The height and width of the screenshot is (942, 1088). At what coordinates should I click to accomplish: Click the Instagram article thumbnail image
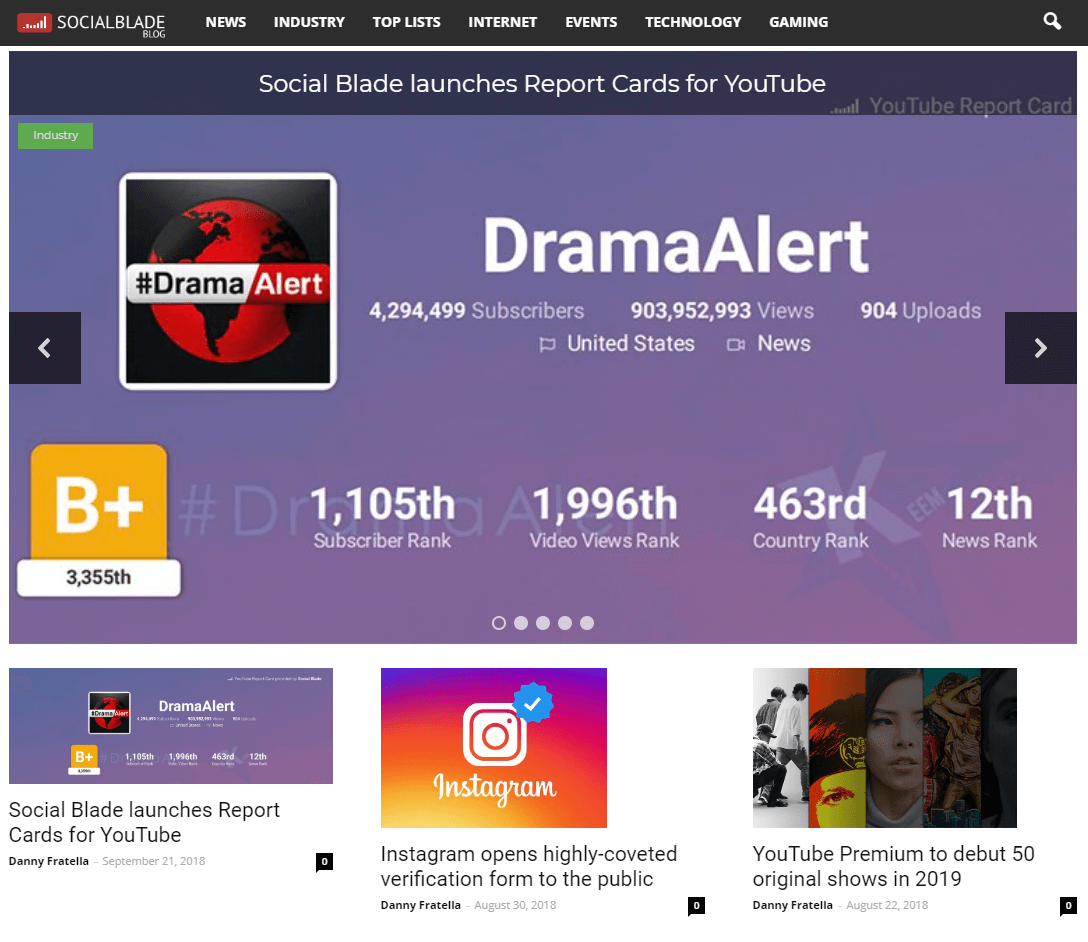pos(493,747)
